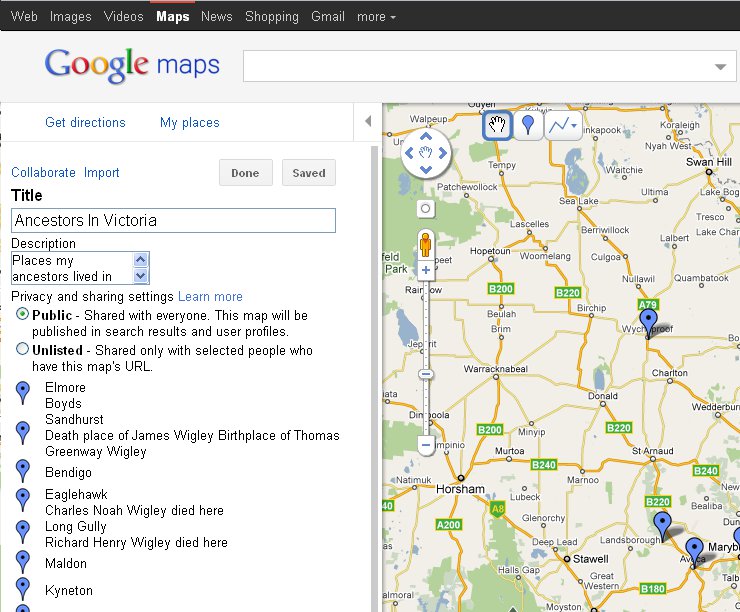Go to News in top bar
The width and height of the screenshot is (740, 612).
(217, 16)
